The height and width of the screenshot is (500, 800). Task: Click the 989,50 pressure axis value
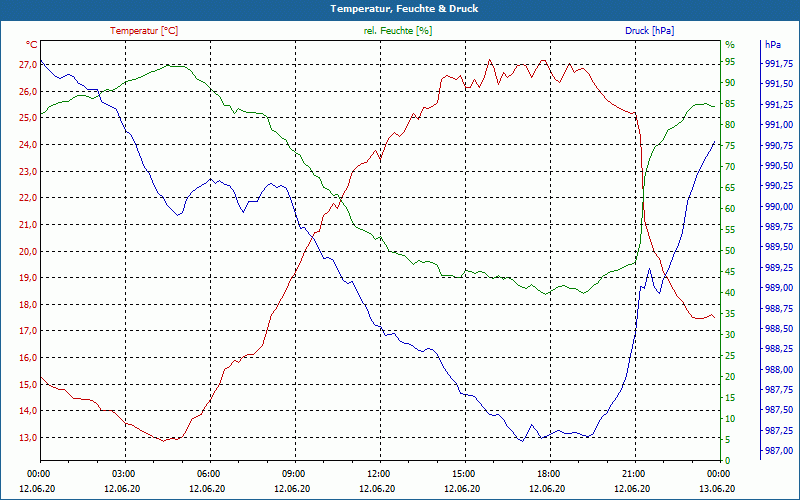coord(779,247)
